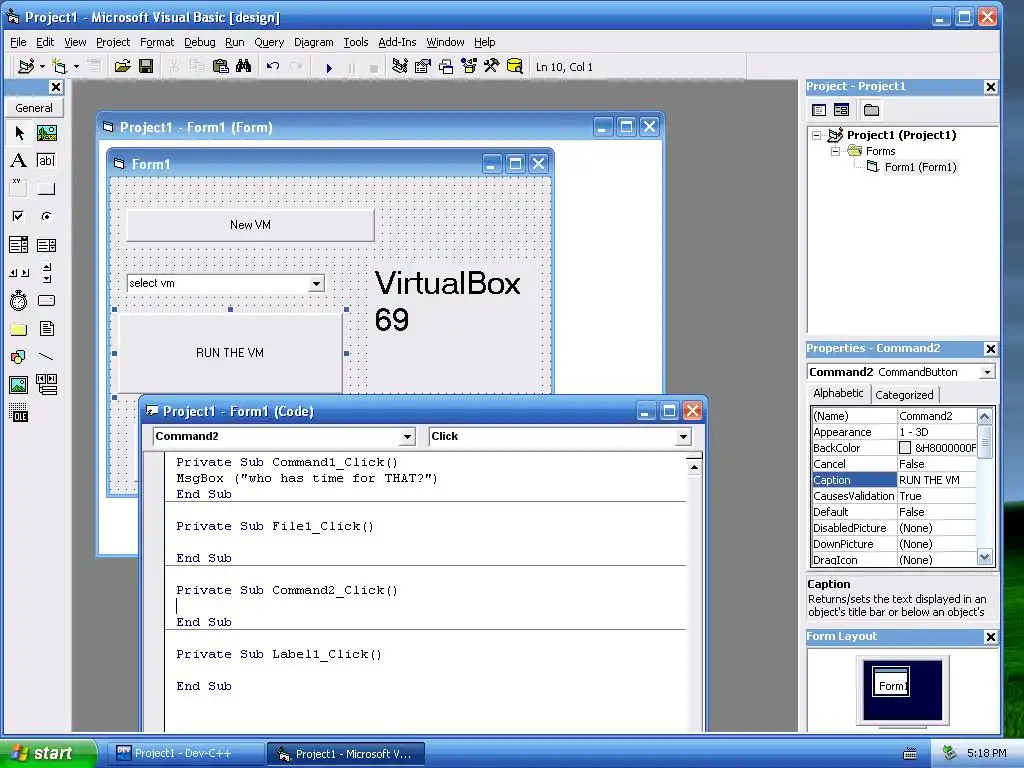Select the TextBox control tool
The image size is (1024, 768).
[x=46, y=161]
